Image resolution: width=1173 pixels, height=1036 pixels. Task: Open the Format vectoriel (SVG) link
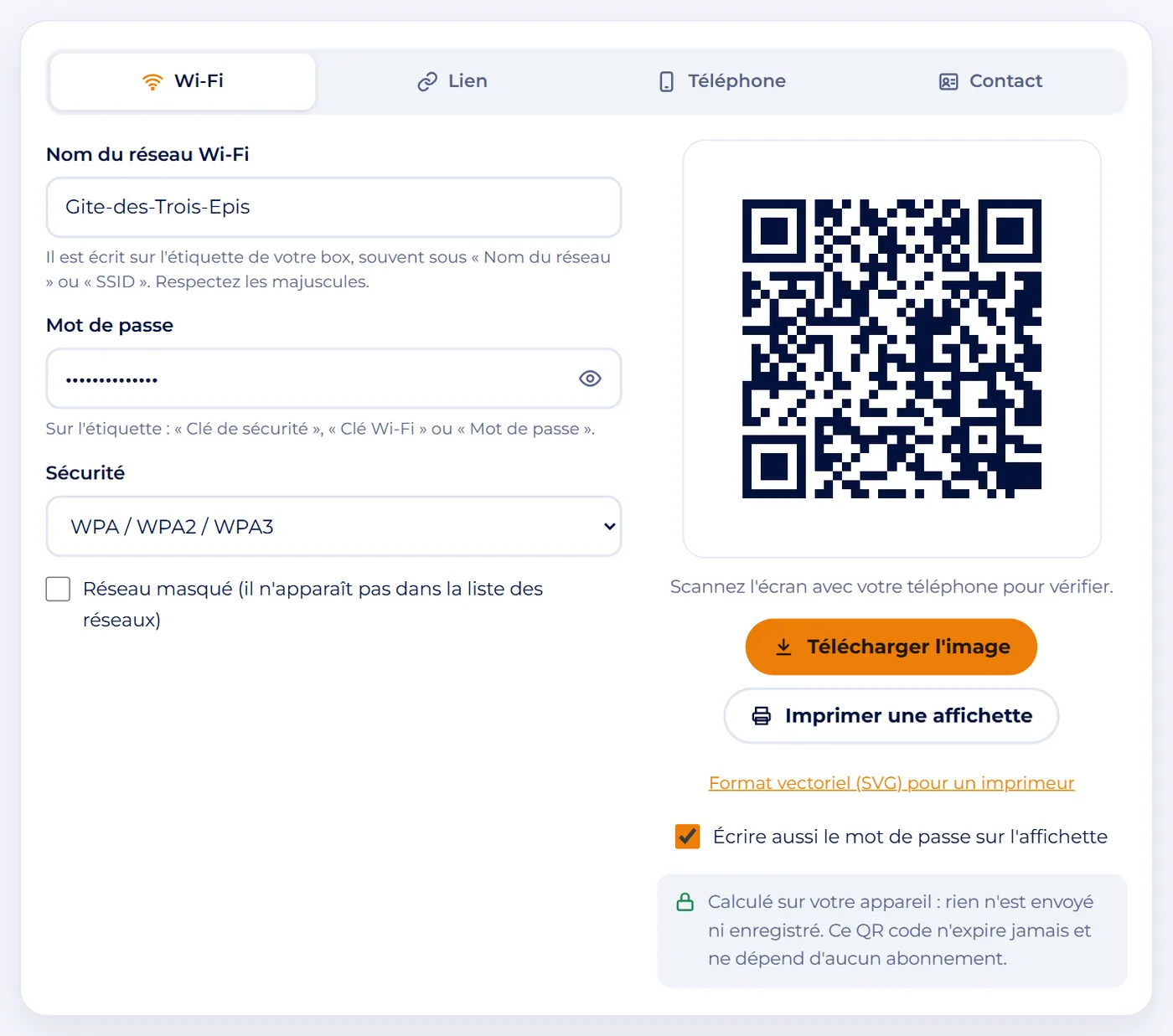click(891, 783)
